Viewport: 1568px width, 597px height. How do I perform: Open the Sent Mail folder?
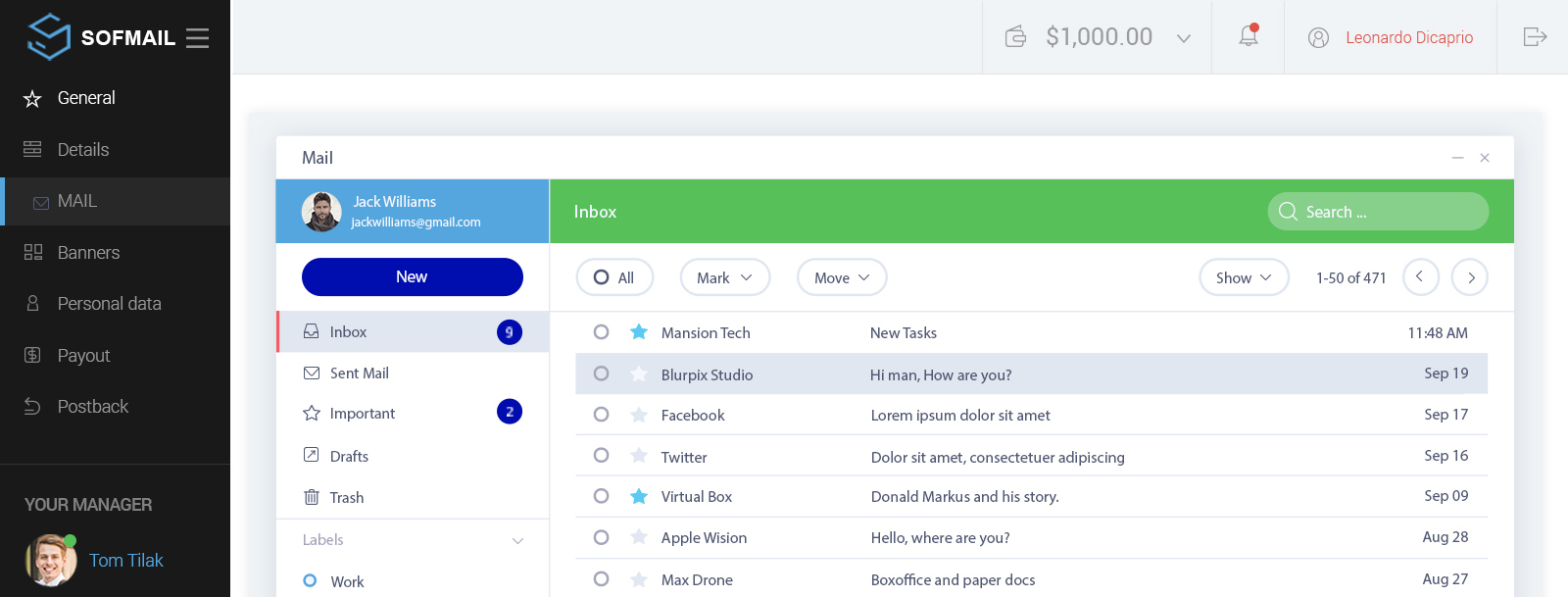point(359,373)
